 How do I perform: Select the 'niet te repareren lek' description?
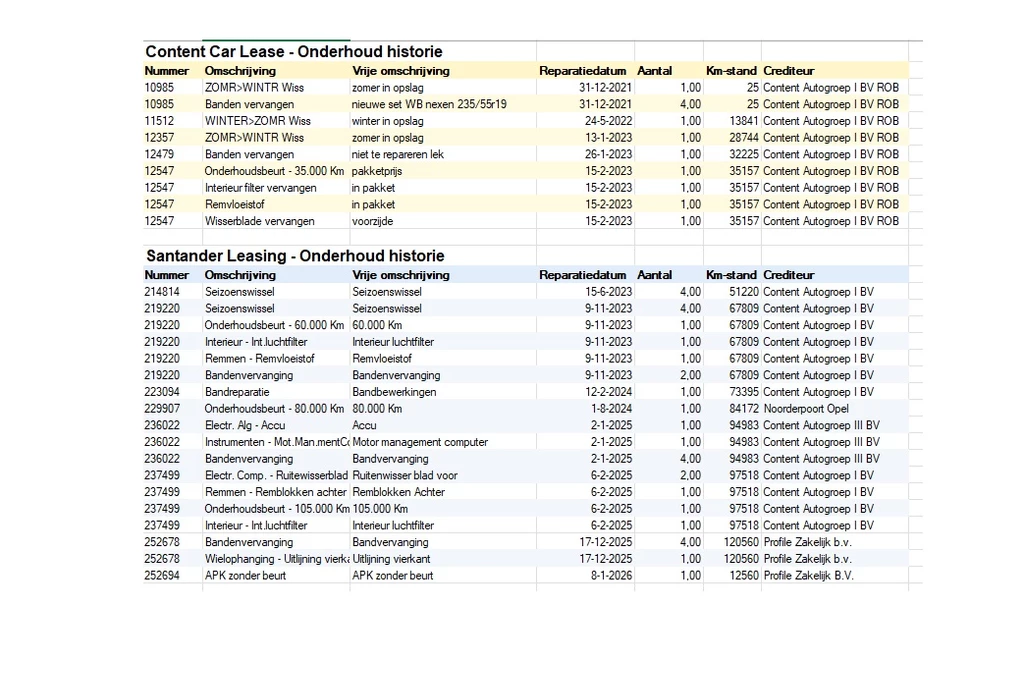(x=398, y=154)
